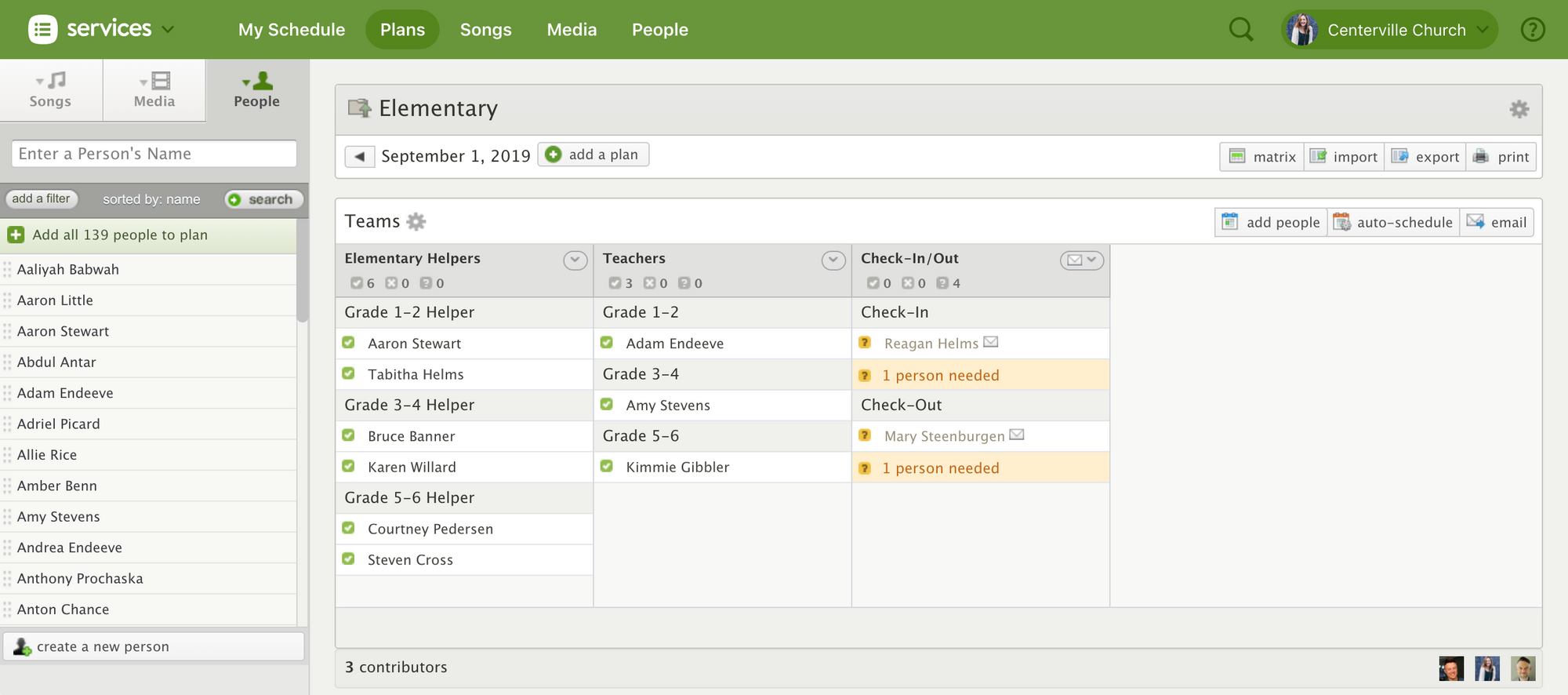Toggle Aaron Stewart's confirmed status checkbox
The image size is (1568, 695).
click(349, 343)
